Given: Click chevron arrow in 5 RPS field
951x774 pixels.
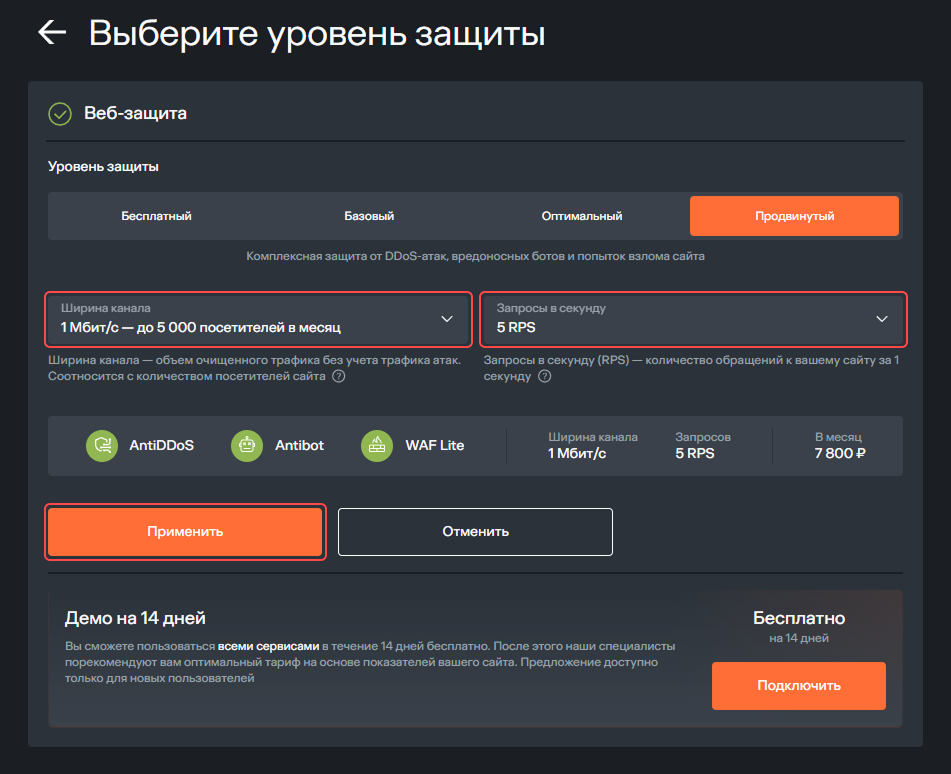Looking at the screenshot, I should point(882,319).
